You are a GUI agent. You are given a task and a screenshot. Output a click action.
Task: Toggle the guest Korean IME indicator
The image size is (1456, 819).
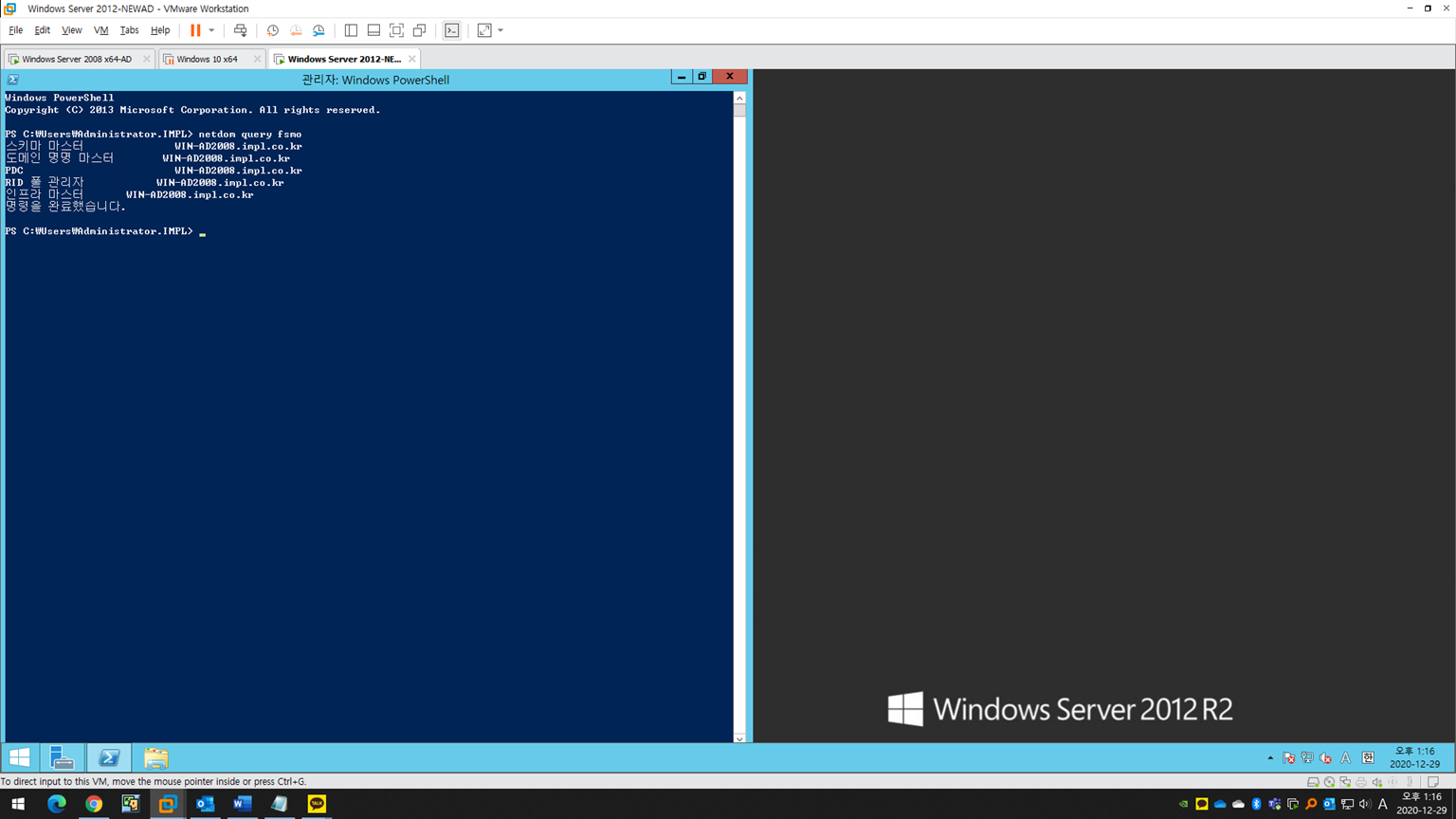click(x=1368, y=757)
